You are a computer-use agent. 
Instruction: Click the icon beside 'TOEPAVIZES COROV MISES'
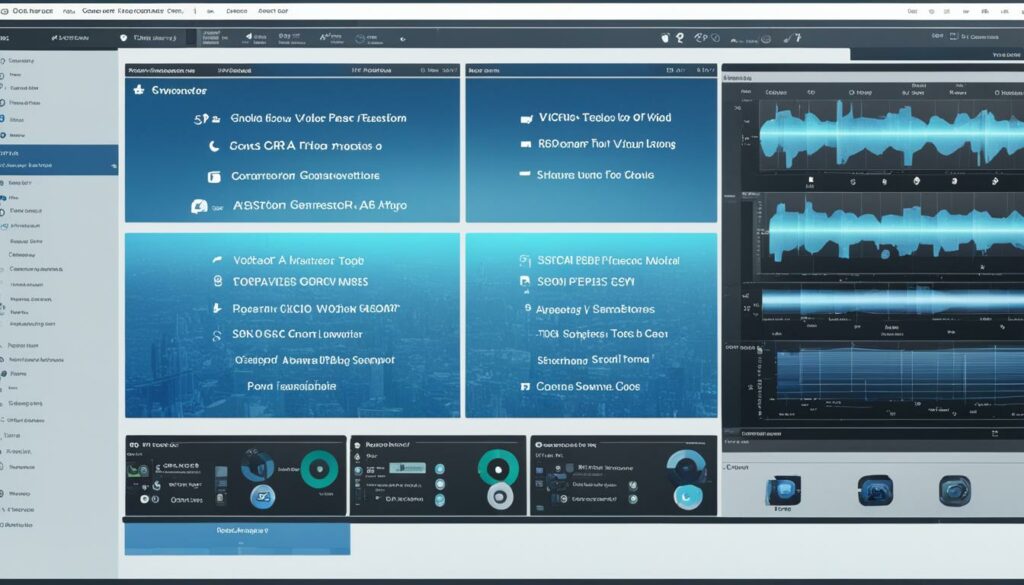(x=218, y=281)
